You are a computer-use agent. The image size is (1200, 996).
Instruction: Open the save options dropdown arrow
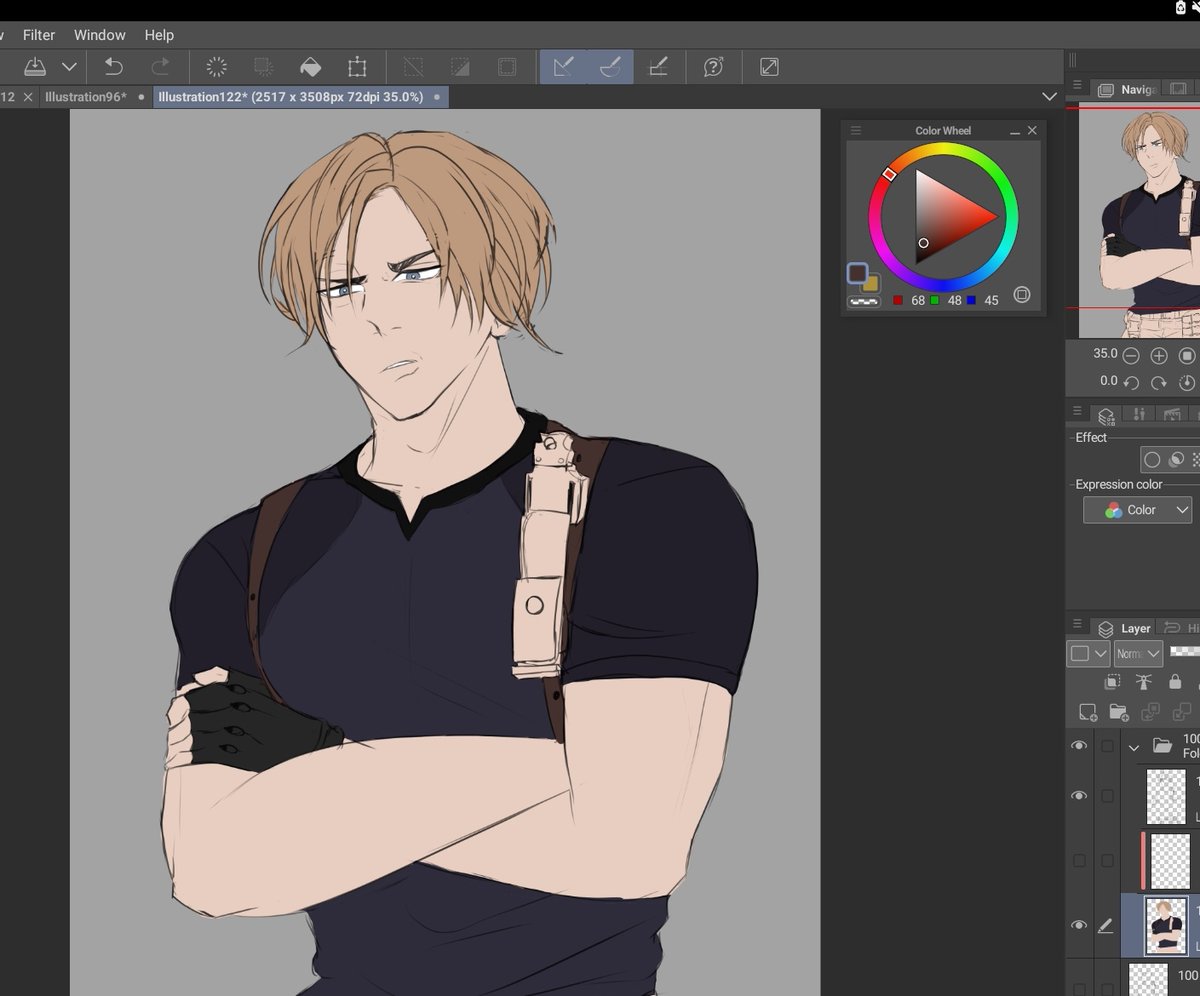pos(69,67)
